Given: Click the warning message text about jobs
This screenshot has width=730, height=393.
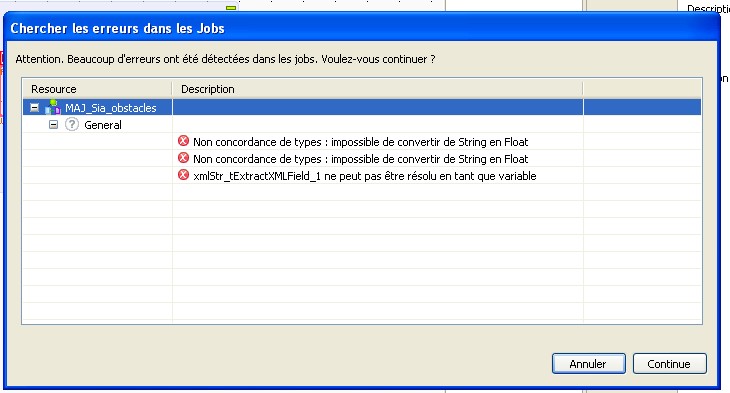Looking at the screenshot, I should point(225,59).
